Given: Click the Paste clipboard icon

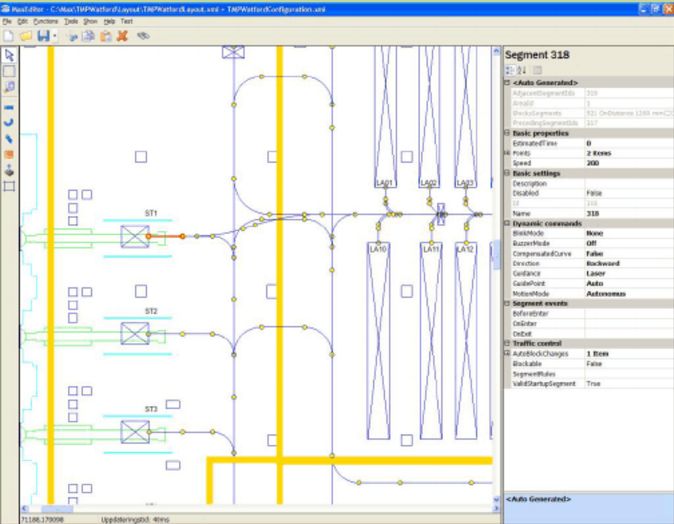Looking at the screenshot, I should 105,35.
